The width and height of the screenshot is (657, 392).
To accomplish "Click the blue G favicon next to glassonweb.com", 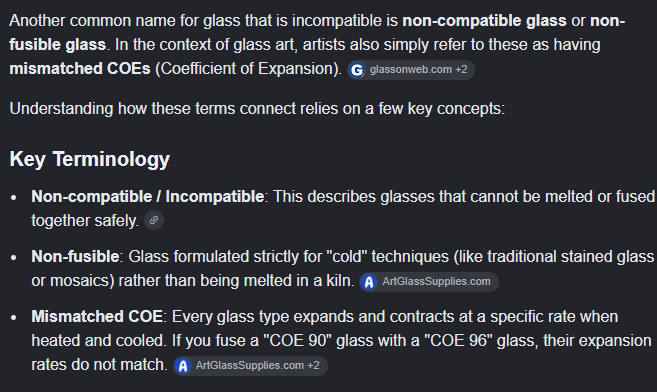I will coord(357,70).
